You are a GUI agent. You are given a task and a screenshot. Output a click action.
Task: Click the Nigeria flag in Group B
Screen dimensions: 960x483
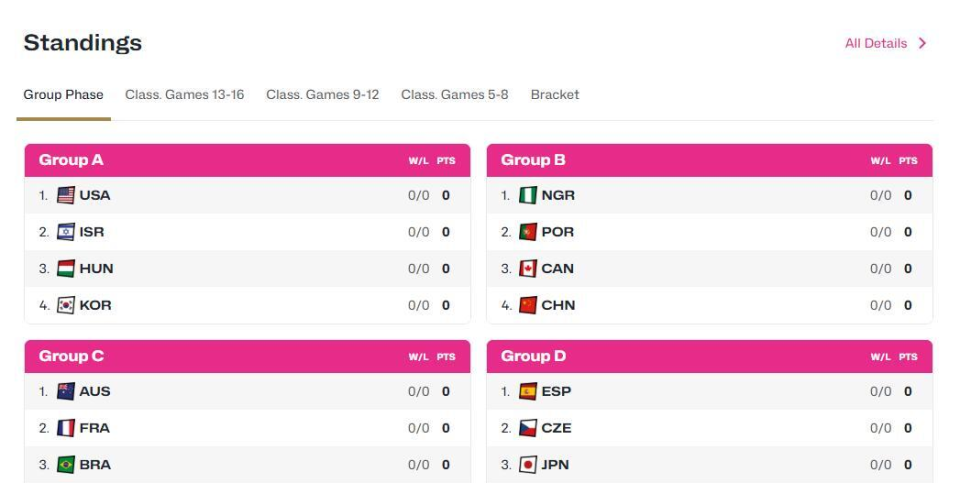[528, 195]
